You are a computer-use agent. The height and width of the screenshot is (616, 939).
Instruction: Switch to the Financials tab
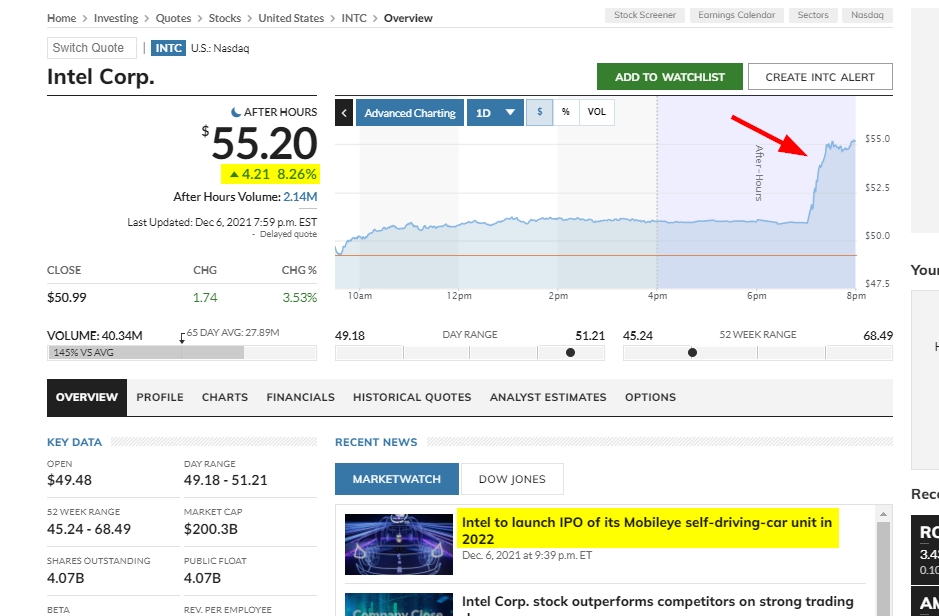tap(300, 397)
